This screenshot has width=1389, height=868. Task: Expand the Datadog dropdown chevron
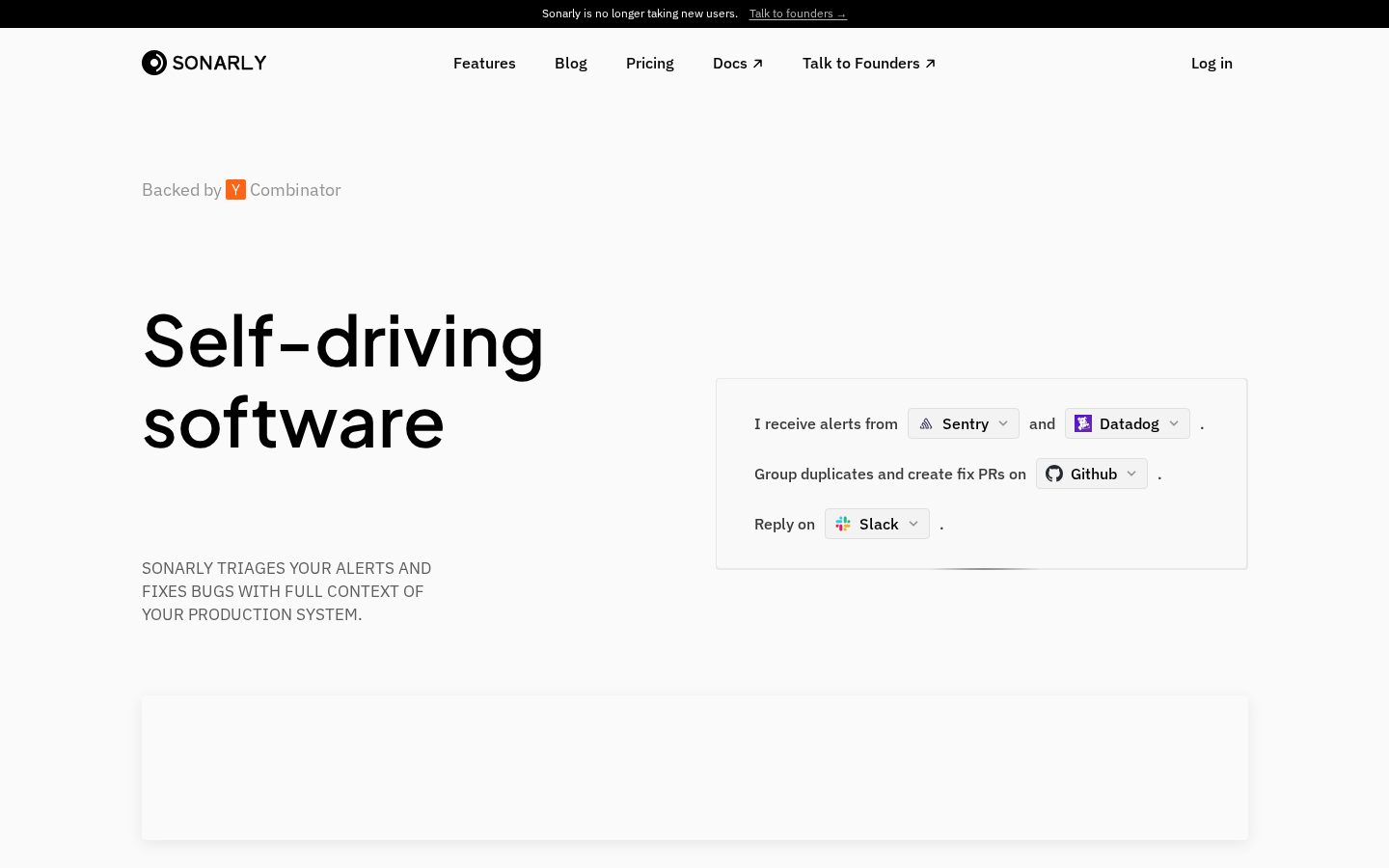[1174, 423]
